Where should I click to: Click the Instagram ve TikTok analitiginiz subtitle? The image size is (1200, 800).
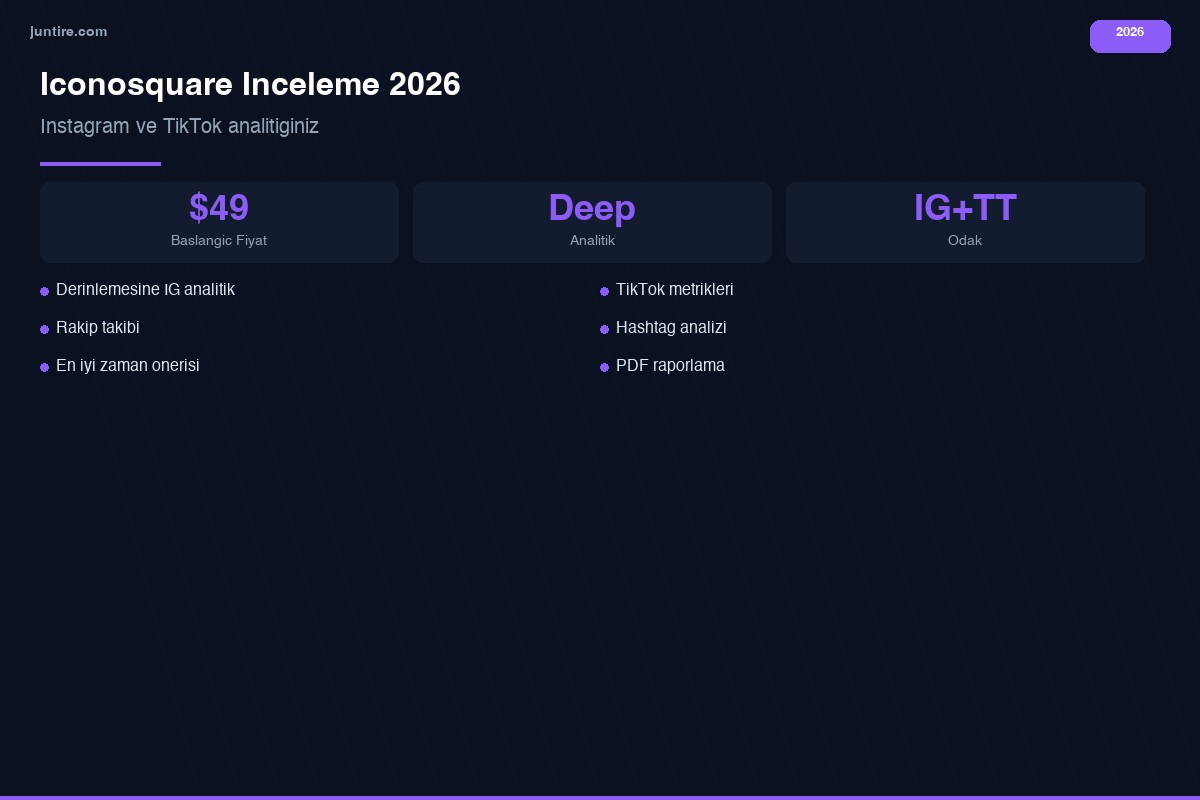click(179, 126)
